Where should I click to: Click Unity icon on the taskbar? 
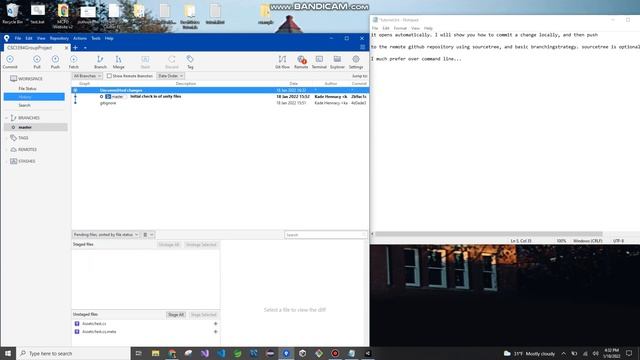tap(302, 353)
